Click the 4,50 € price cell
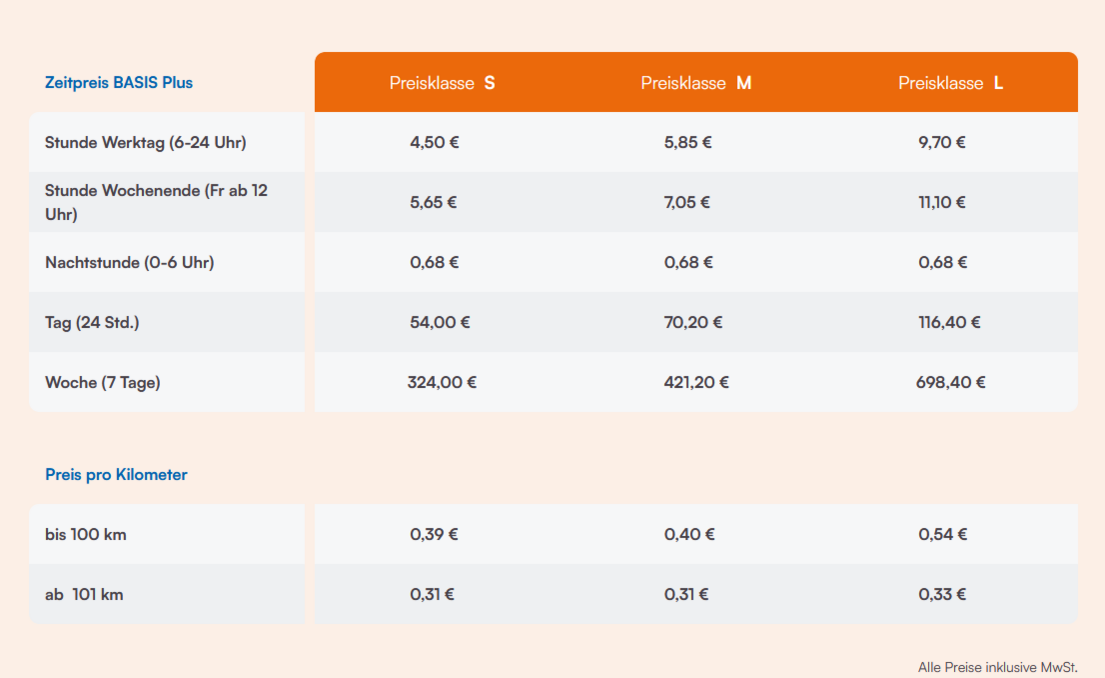Viewport: 1105px width, 678px height. point(434,142)
